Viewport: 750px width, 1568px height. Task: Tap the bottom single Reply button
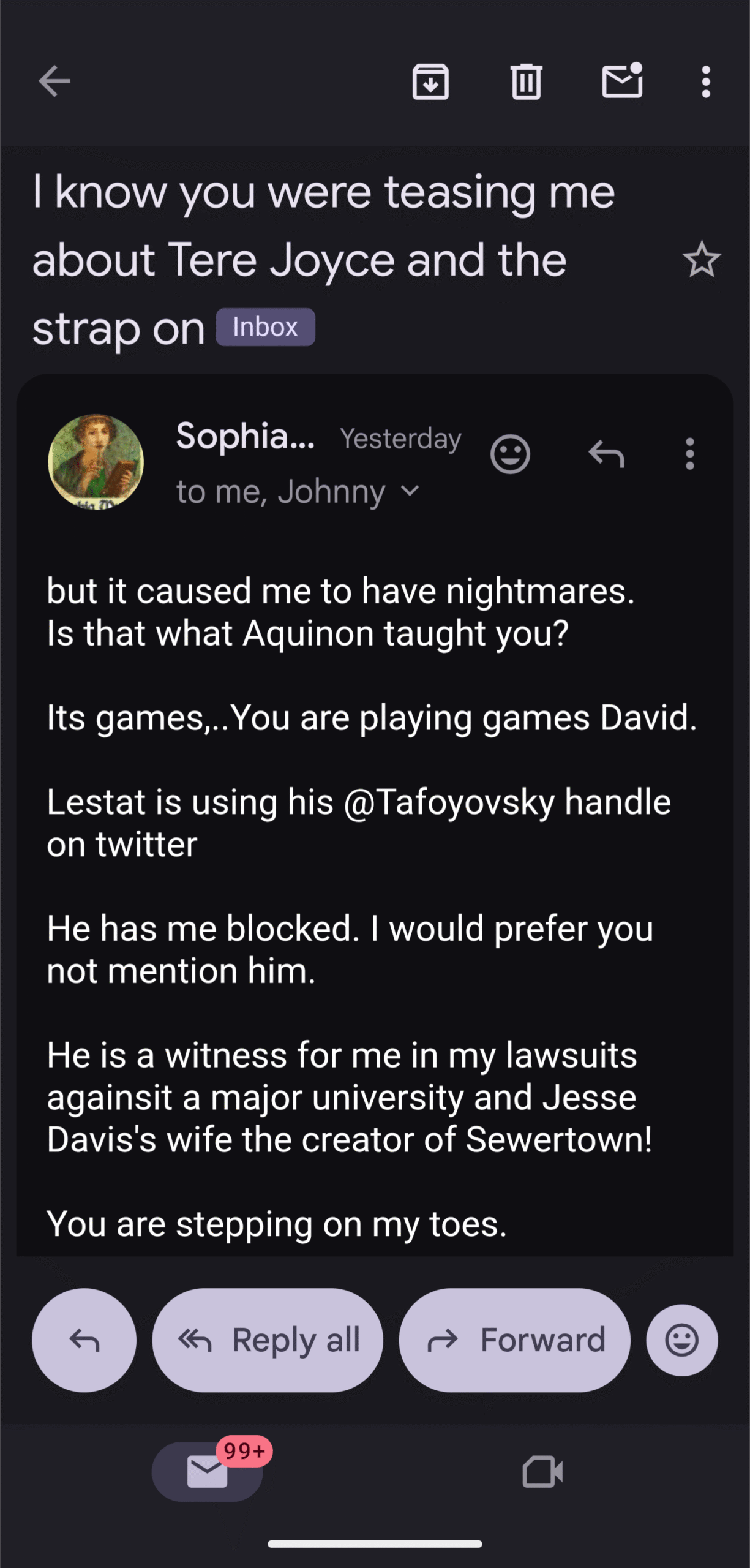[x=84, y=1340]
